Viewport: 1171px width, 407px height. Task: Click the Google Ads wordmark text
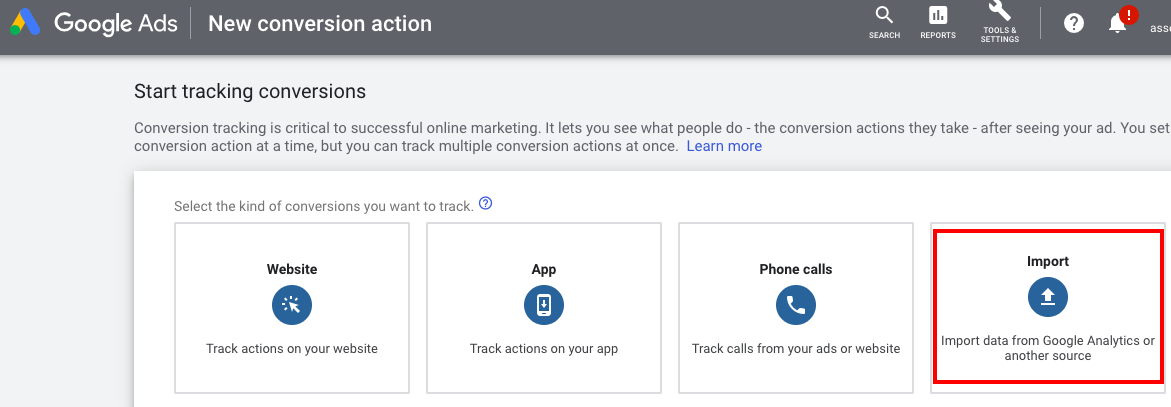[x=114, y=23]
